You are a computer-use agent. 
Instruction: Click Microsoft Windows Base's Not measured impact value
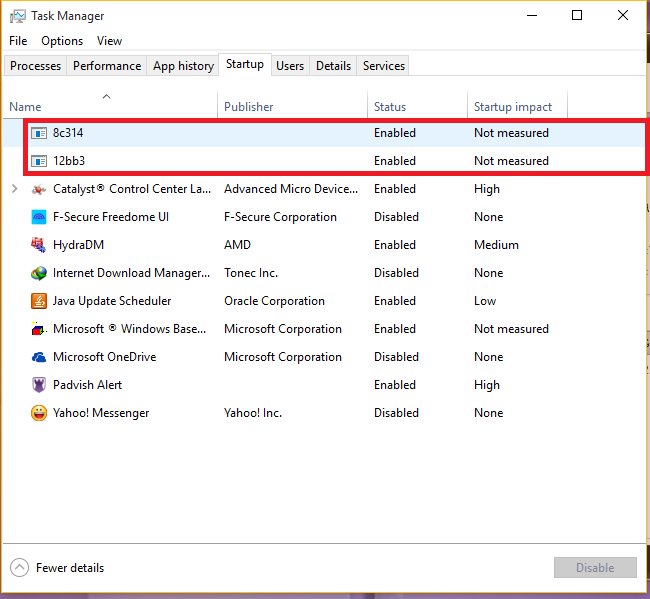(x=511, y=329)
